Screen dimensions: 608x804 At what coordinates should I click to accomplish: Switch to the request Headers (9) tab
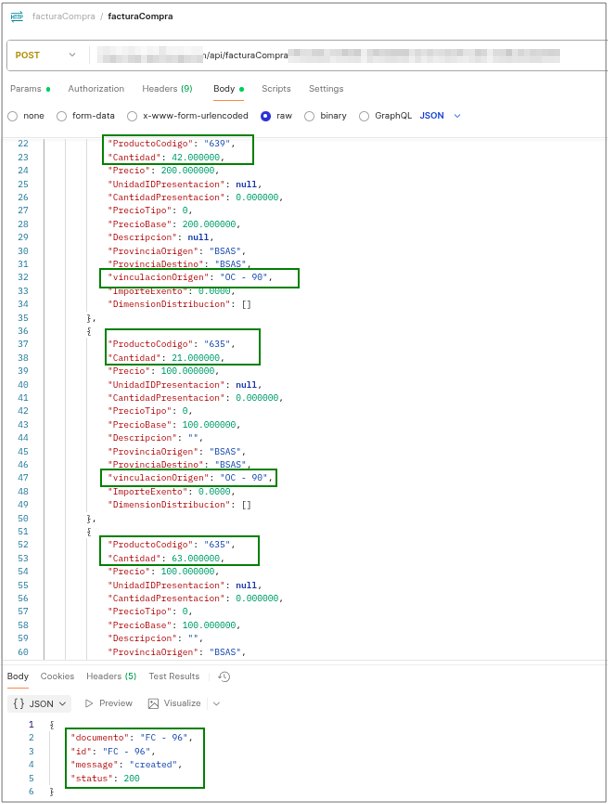tap(167, 89)
